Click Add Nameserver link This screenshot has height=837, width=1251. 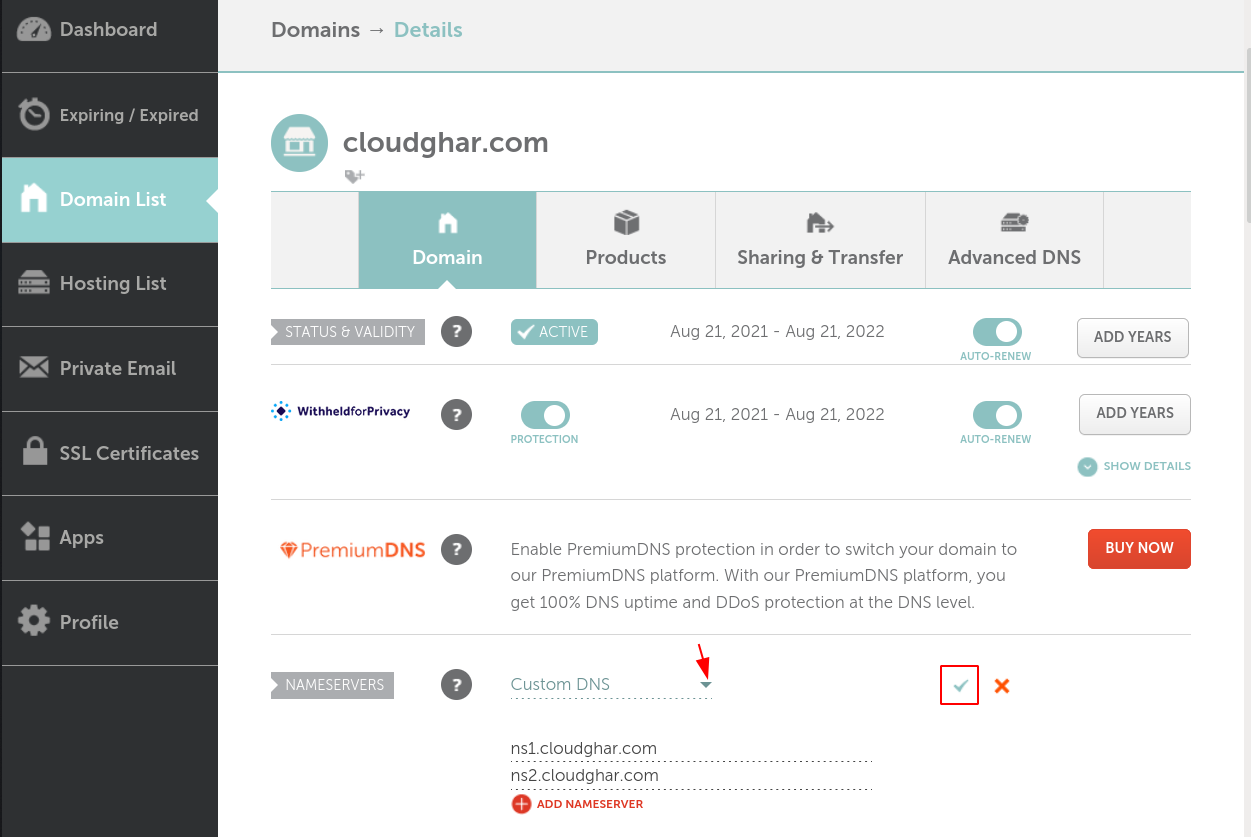pos(577,804)
